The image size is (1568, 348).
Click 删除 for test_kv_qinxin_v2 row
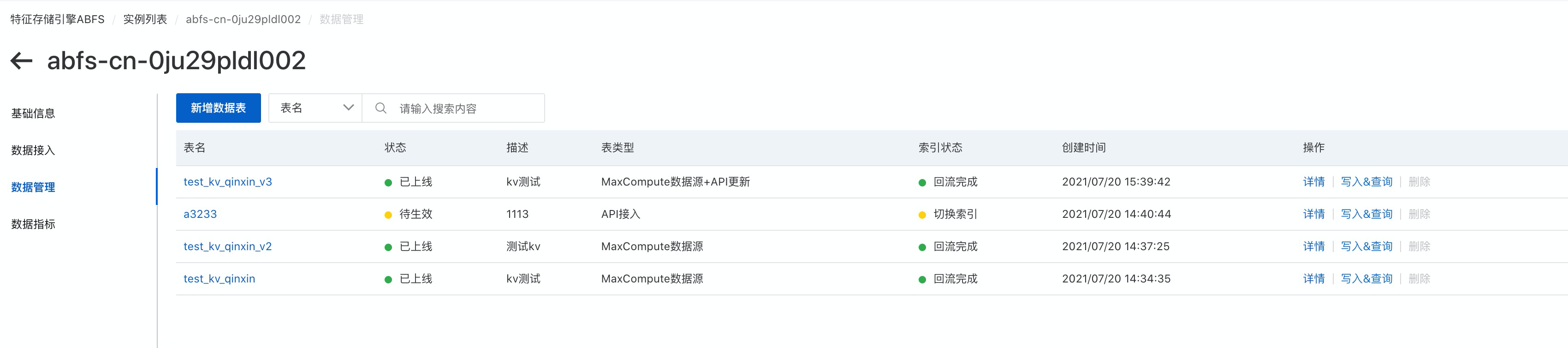tap(1419, 246)
